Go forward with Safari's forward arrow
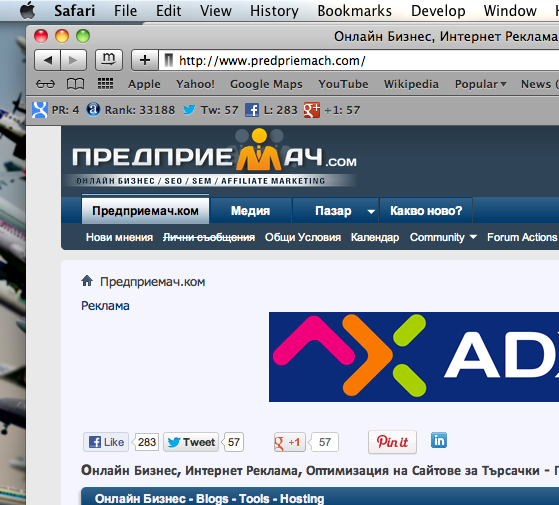This screenshot has height=505, width=559. (x=74, y=60)
